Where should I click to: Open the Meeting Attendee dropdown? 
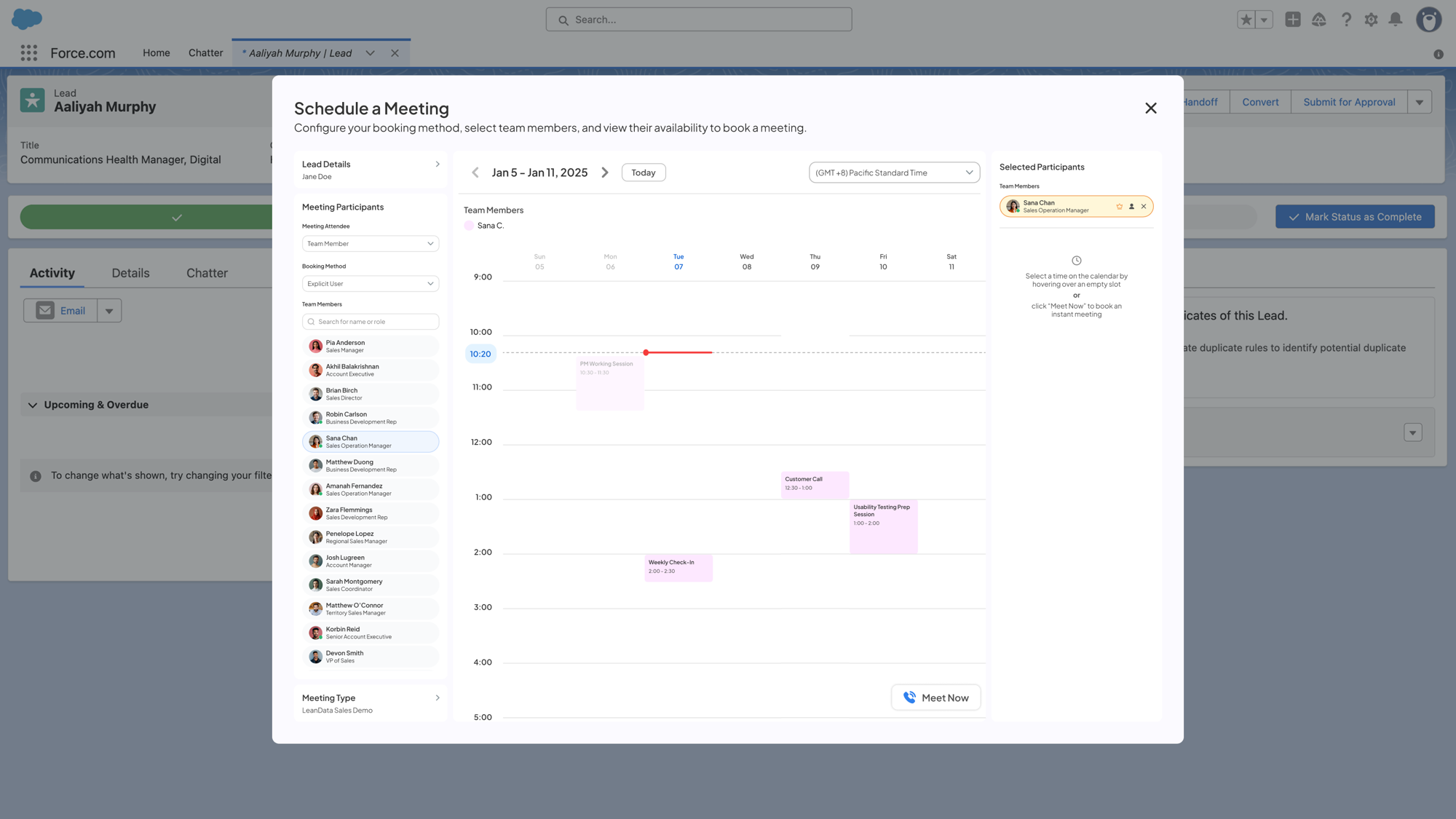click(x=371, y=244)
